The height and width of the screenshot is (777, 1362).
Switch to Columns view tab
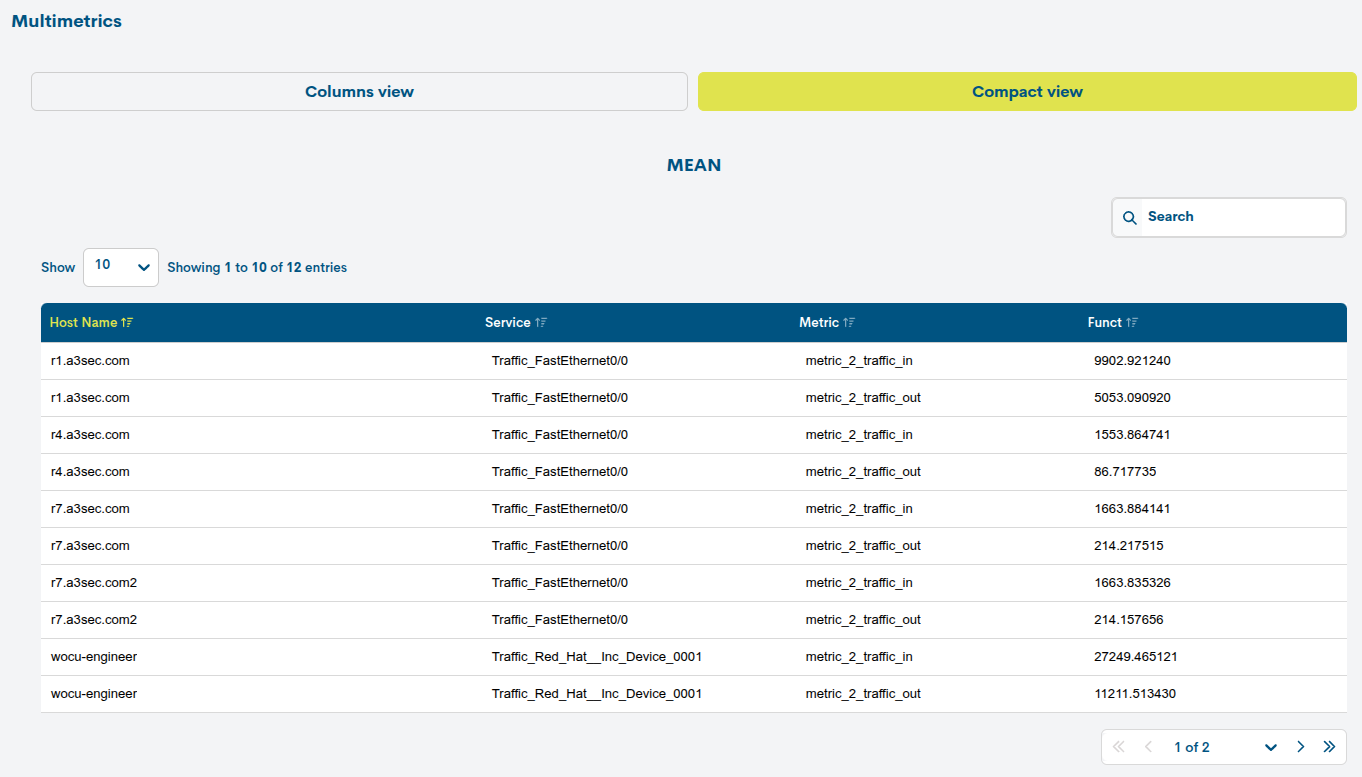[359, 92]
